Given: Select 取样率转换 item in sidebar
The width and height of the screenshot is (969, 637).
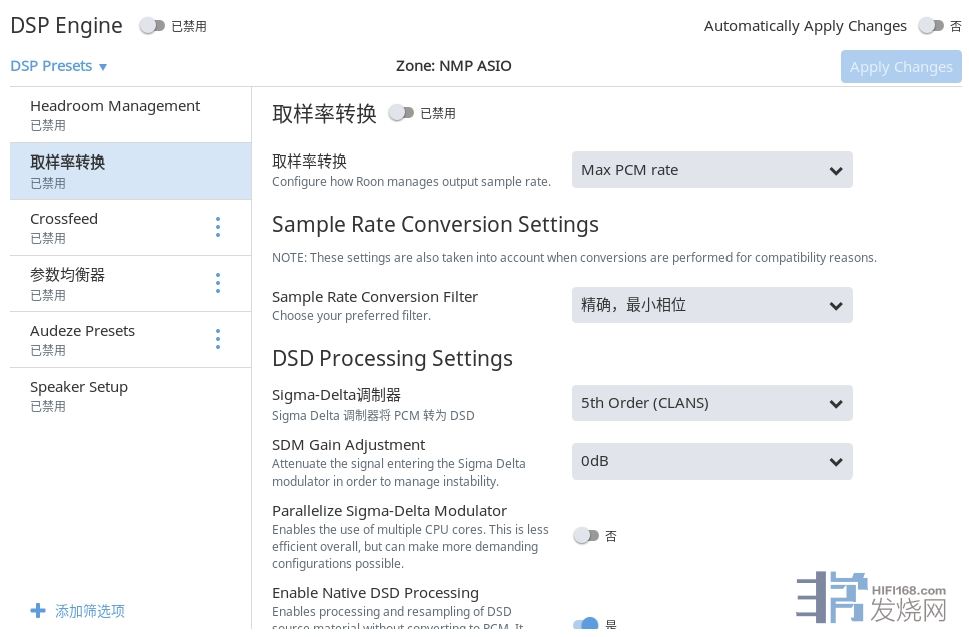Looking at the screenshot, I should [x=68, y=171].
